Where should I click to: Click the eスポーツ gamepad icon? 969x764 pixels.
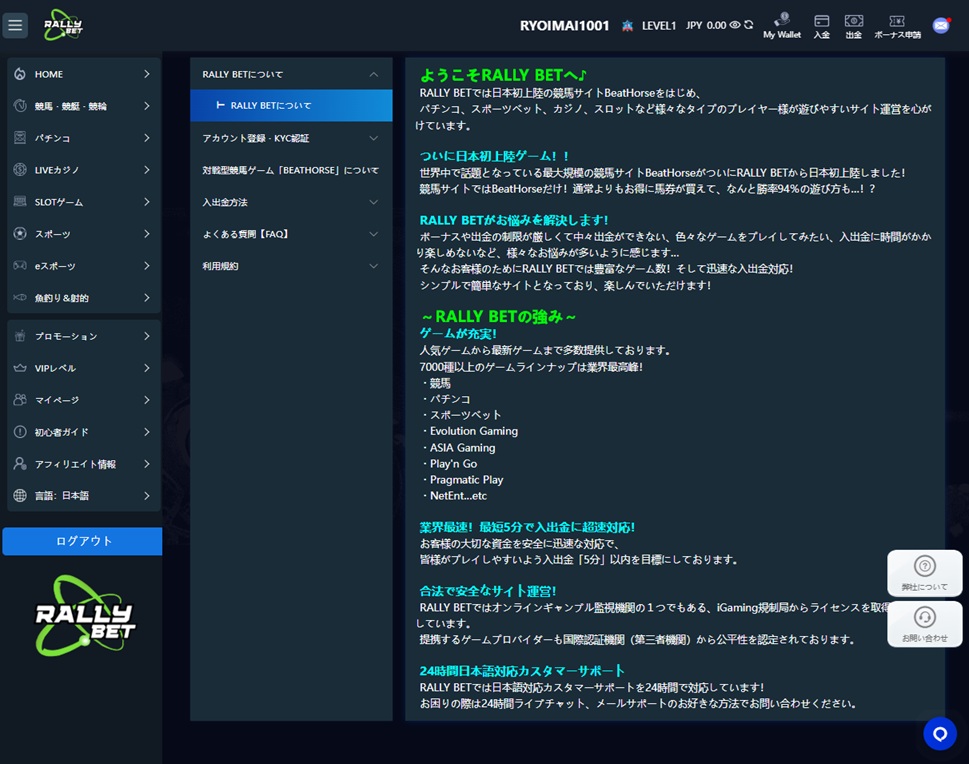coord(20,266)
